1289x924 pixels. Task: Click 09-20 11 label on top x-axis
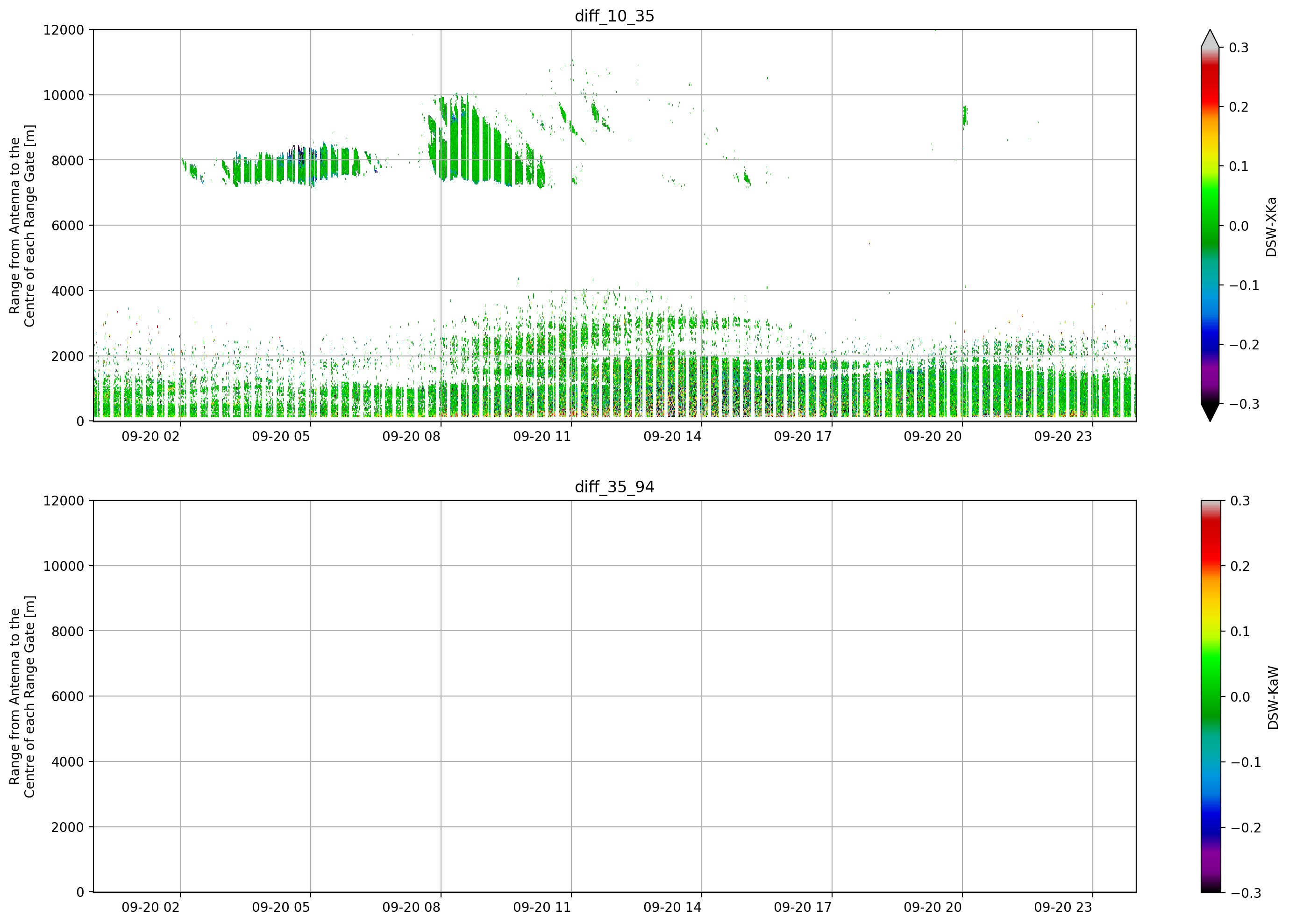tap(541, 436)
